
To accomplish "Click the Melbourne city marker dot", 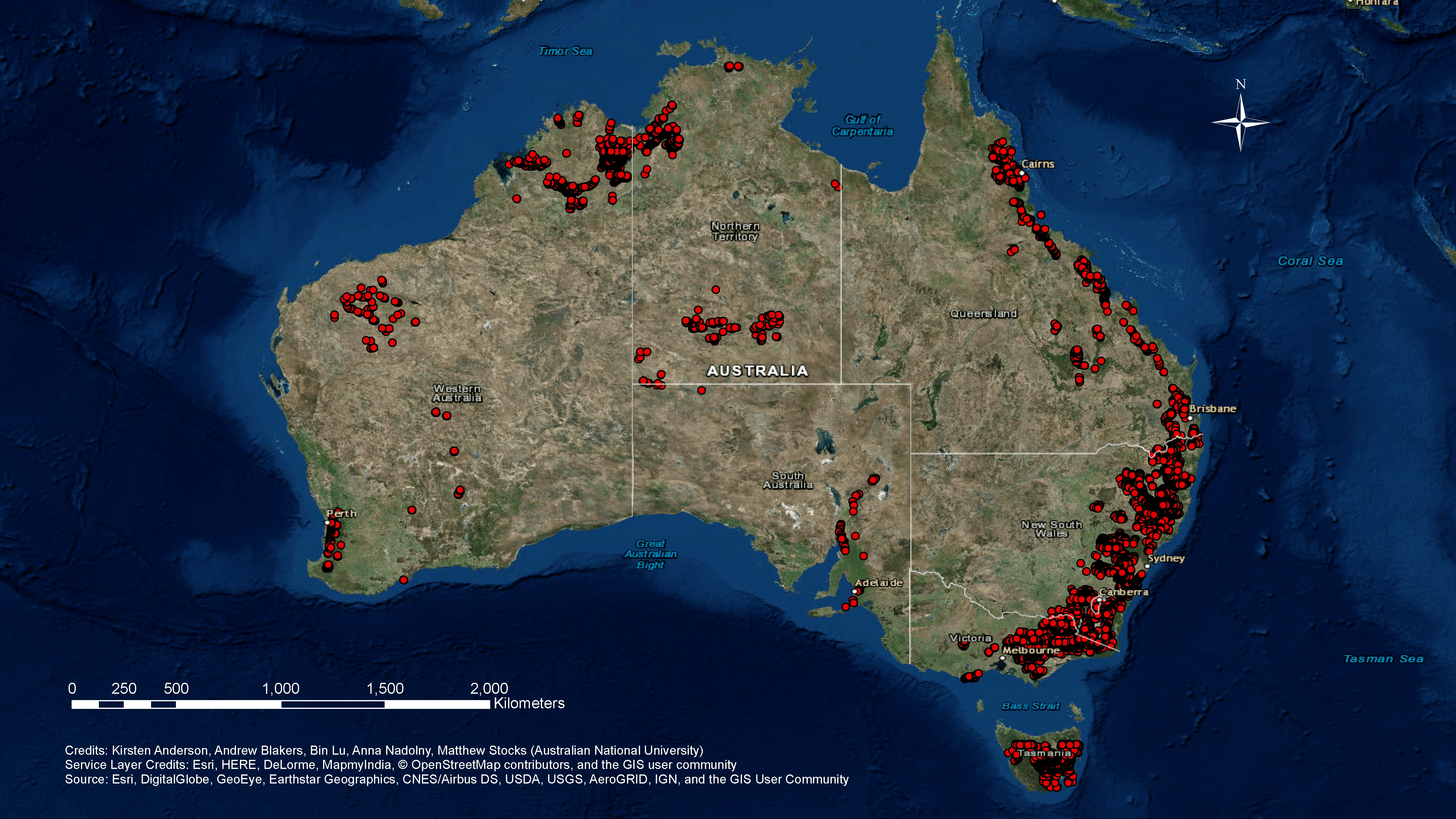I will 1003,658.
